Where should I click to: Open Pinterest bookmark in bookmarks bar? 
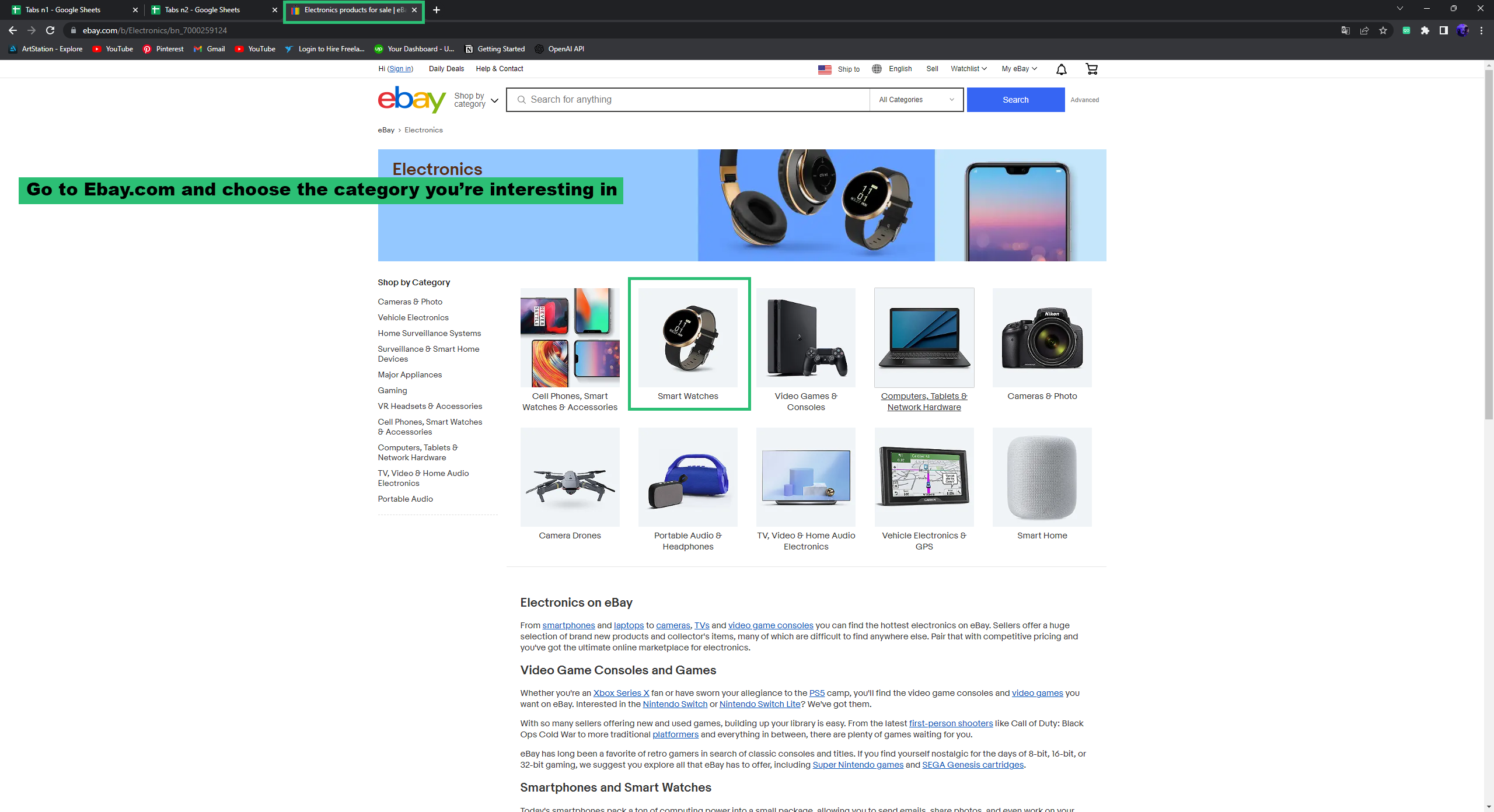point(163,49)
